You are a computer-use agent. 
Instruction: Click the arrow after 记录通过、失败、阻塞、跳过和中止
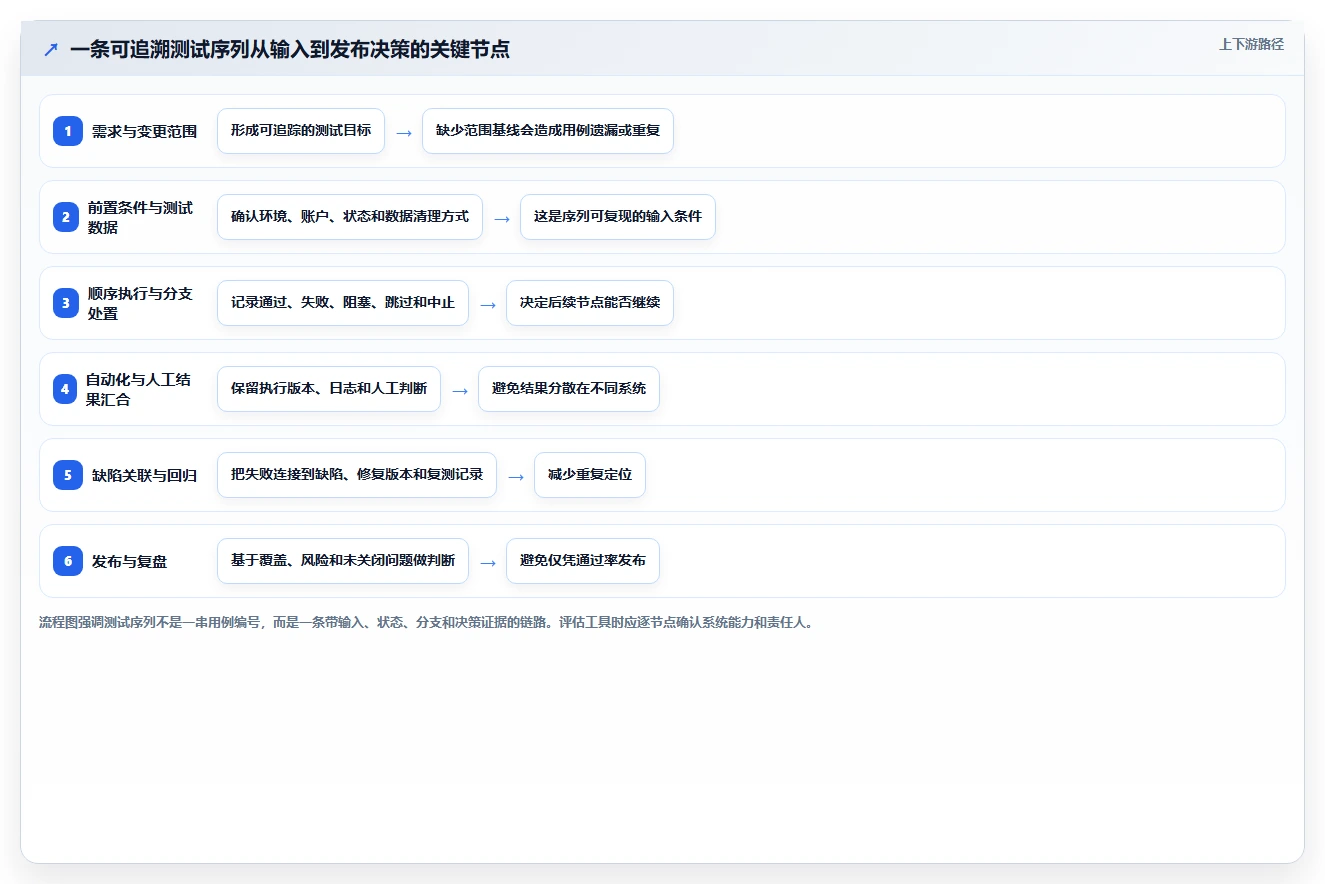488,304
